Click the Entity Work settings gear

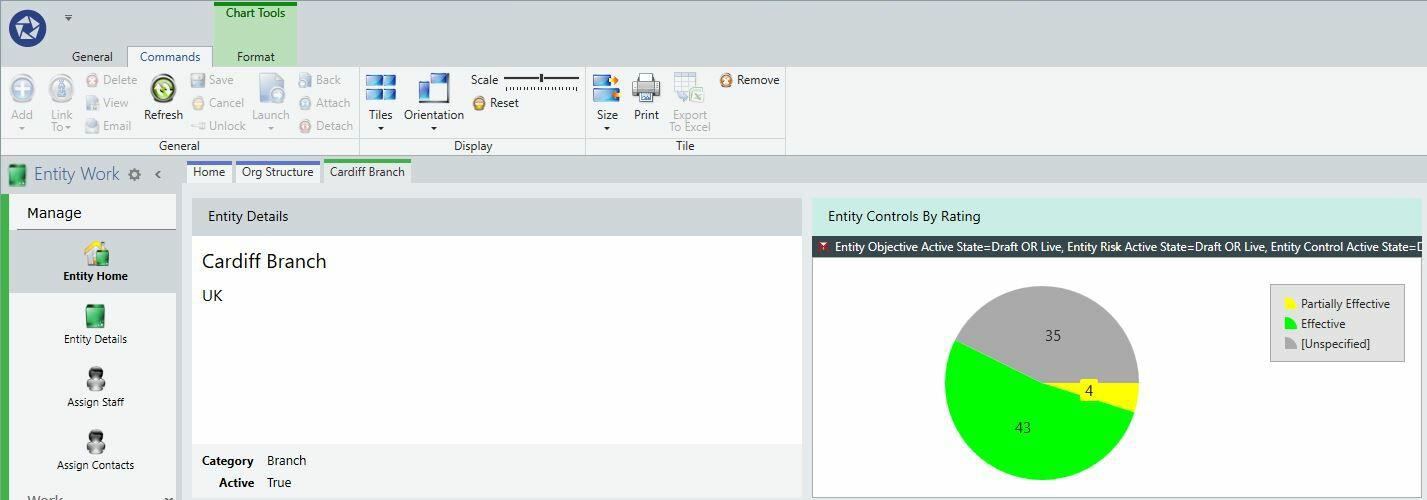coord(135,174)
